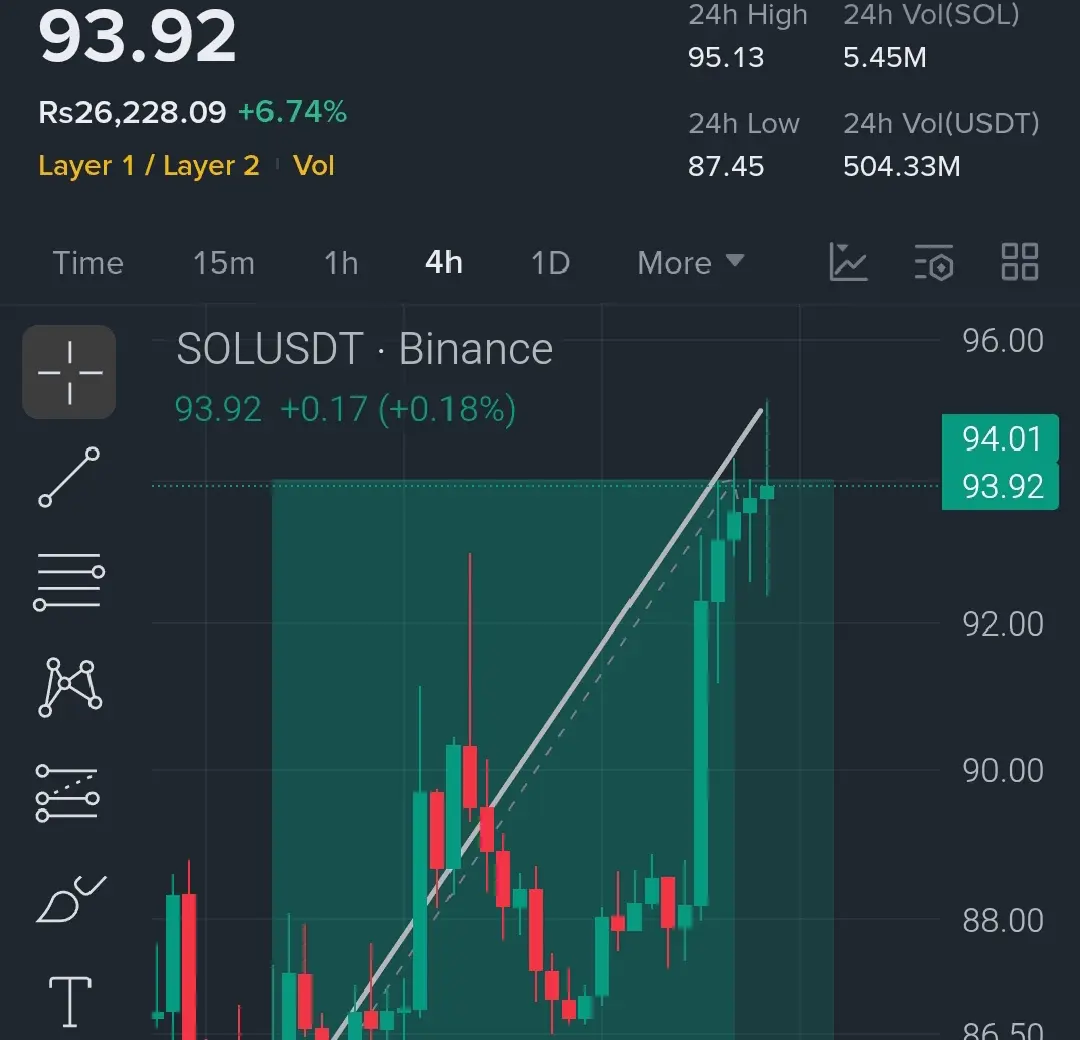Select the crosshair cursor tool
The image size is (1080, 1040).
point(69,372)
